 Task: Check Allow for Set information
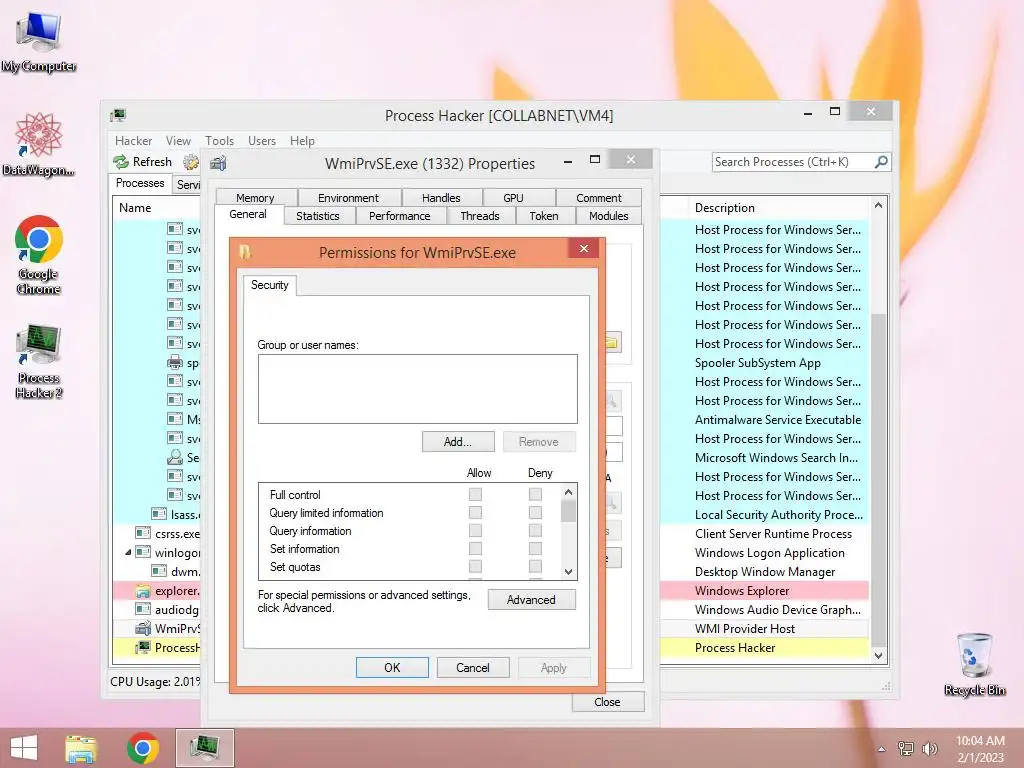[x=475, y=549]
